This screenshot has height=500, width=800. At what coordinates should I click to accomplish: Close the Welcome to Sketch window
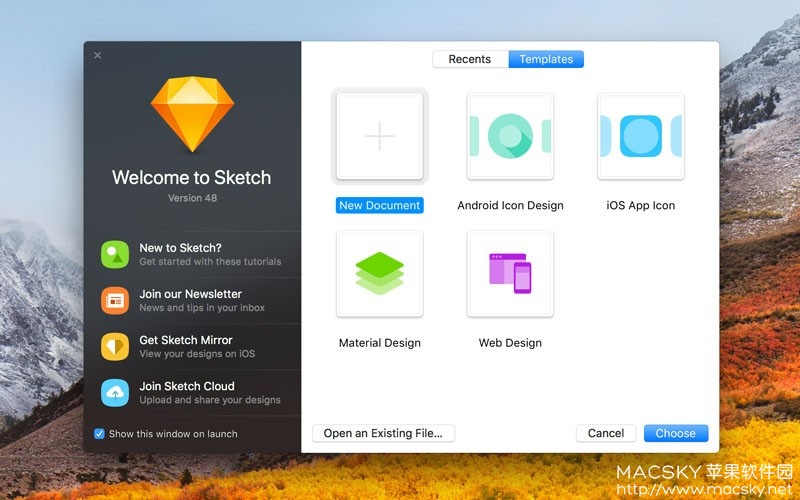click(x=97, y=55)
